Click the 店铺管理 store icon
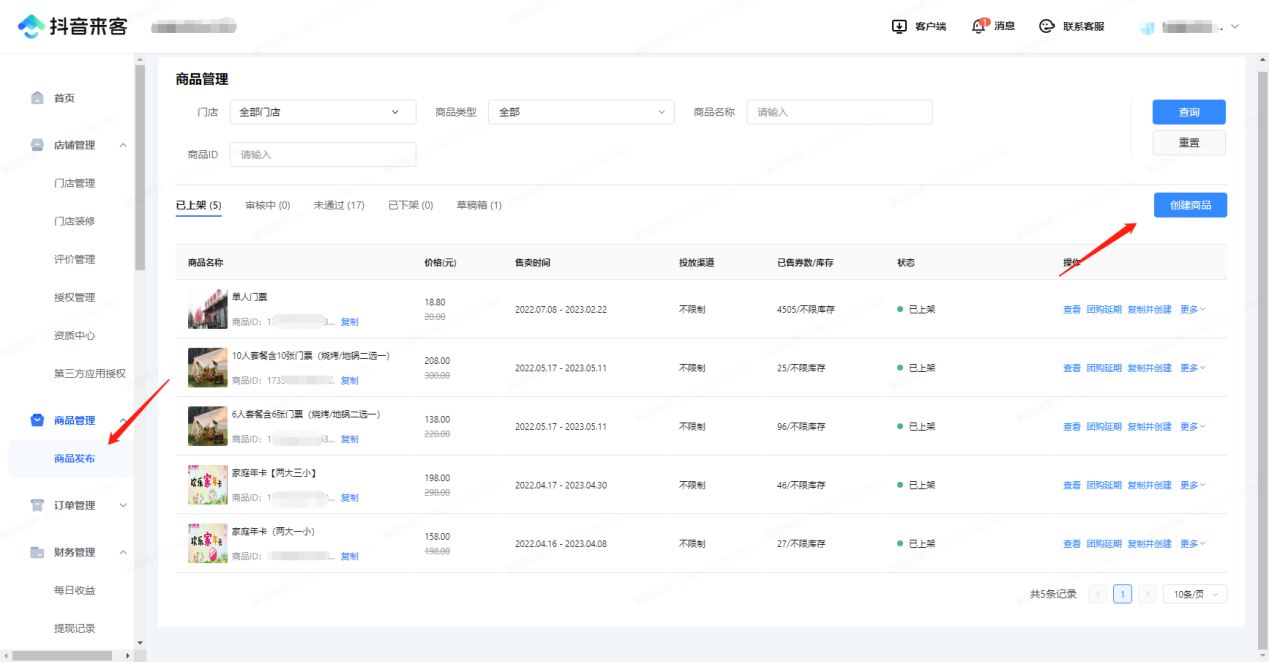Screen dimensions: 1269x662 point(37,145)
